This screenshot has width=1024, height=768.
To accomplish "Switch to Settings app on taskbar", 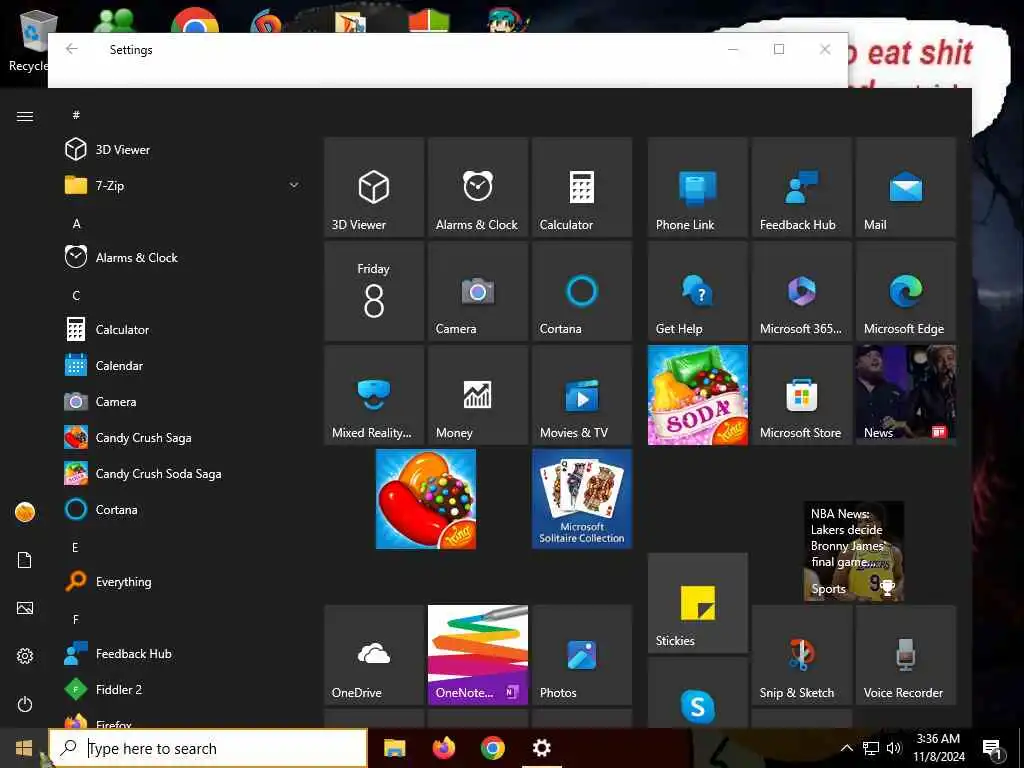I will [x=541, y=748].
